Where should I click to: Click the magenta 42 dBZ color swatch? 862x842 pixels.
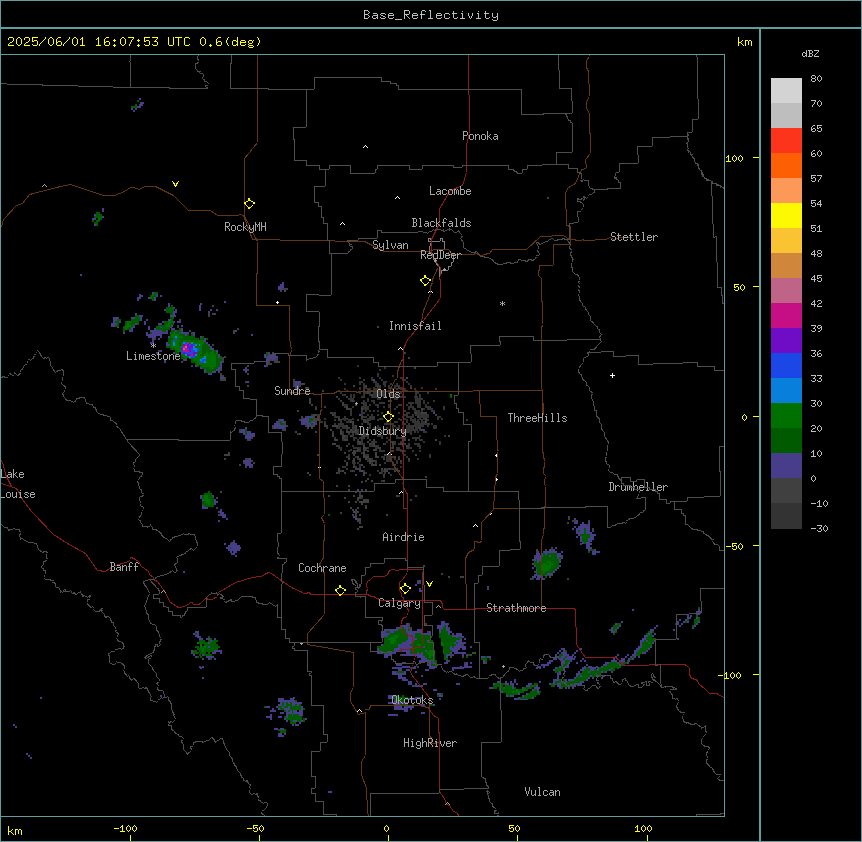[786, 315]
